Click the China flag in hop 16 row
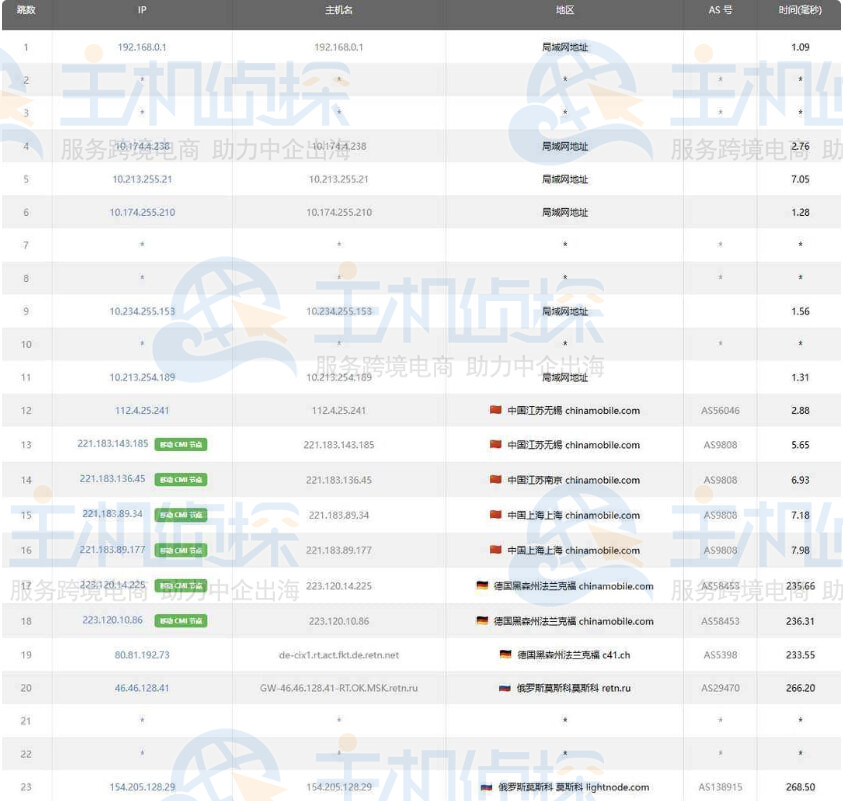Image resolution: width=843 pixels, height=801 pixels. coord(496,550)
